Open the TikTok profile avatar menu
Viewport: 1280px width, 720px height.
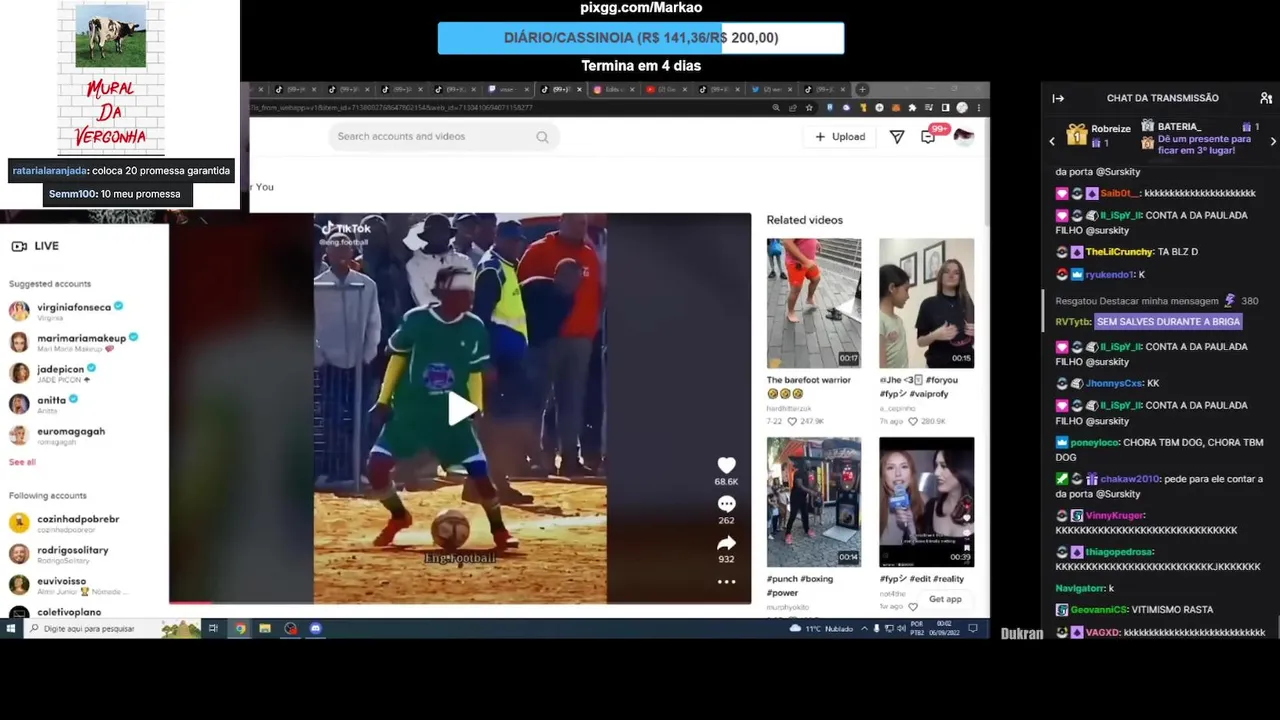[x=964, y=137]
